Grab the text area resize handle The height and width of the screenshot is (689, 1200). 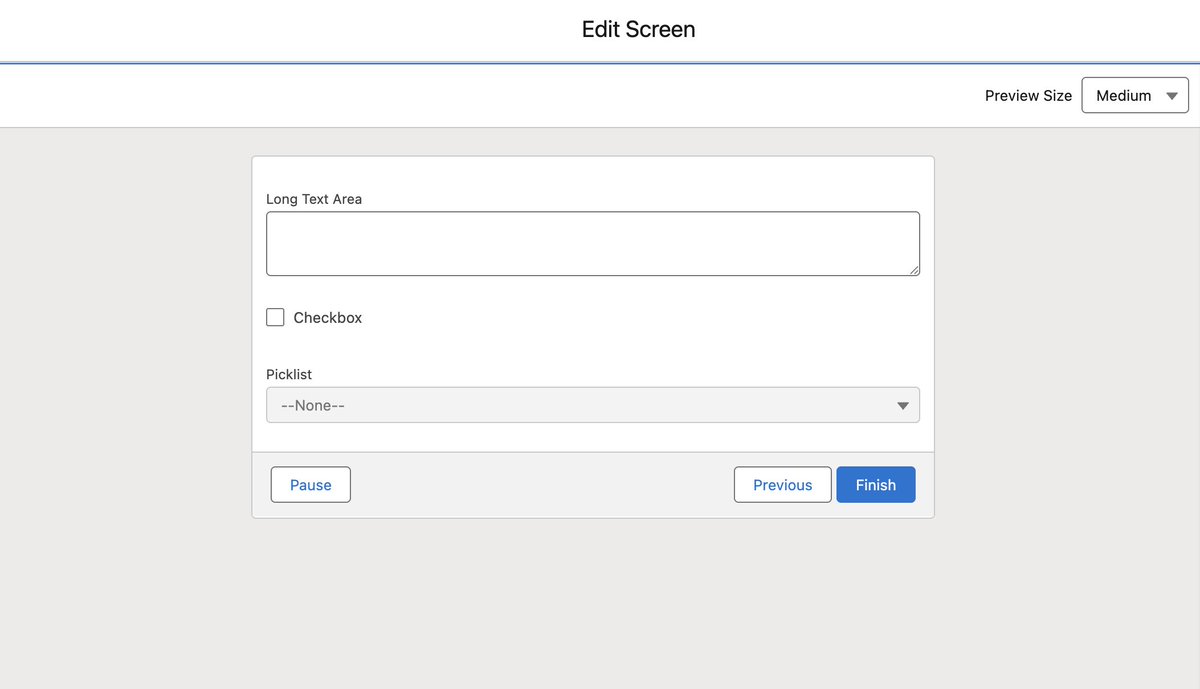click(914, 270)
